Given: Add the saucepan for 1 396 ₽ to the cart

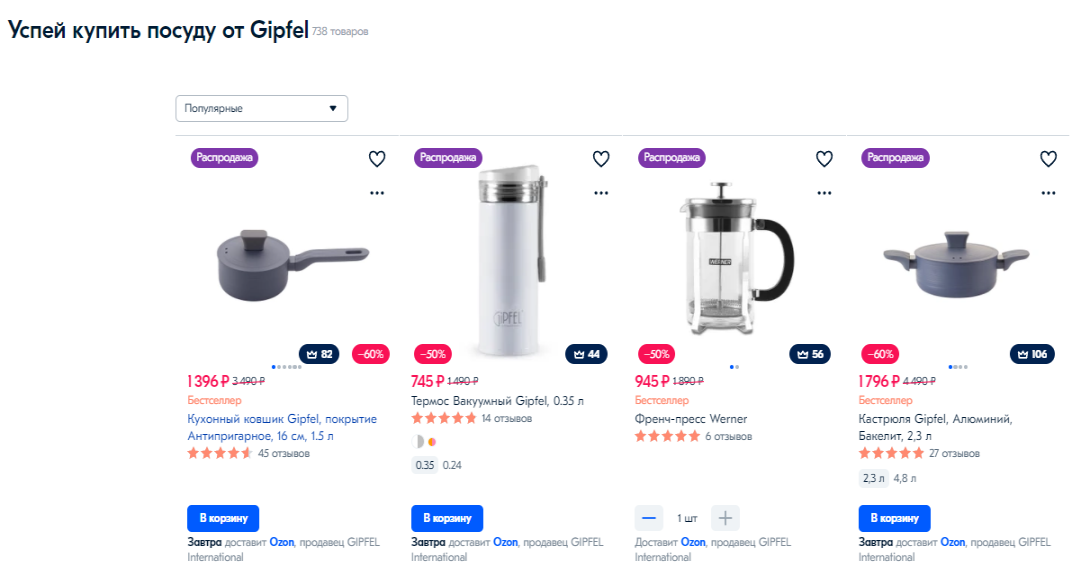Looking at the screenshot, I should 223,519.
